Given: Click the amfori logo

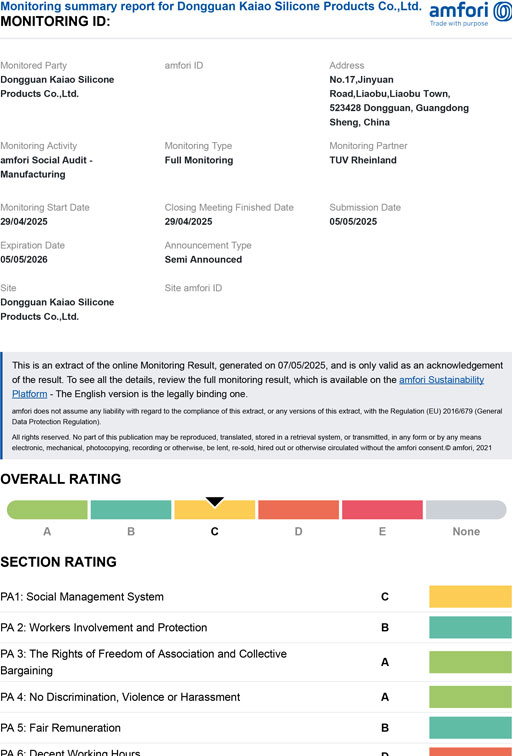Looking at the screenshot, I should (470, 14).
